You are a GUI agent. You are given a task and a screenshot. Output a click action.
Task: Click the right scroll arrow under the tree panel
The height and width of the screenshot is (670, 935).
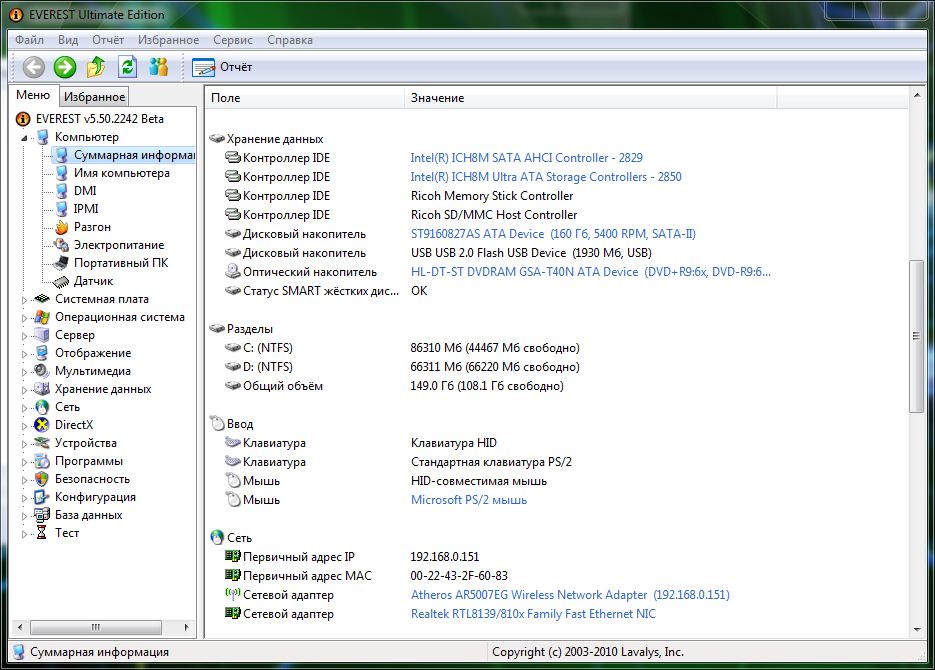pyautogui.click(x=187, y=627)
